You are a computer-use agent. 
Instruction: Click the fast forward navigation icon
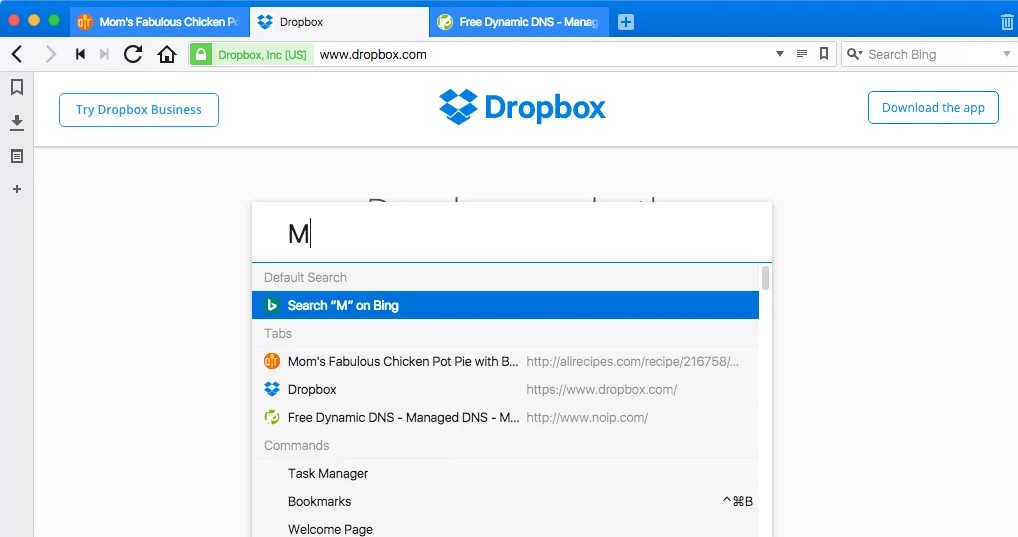[104, 55]
